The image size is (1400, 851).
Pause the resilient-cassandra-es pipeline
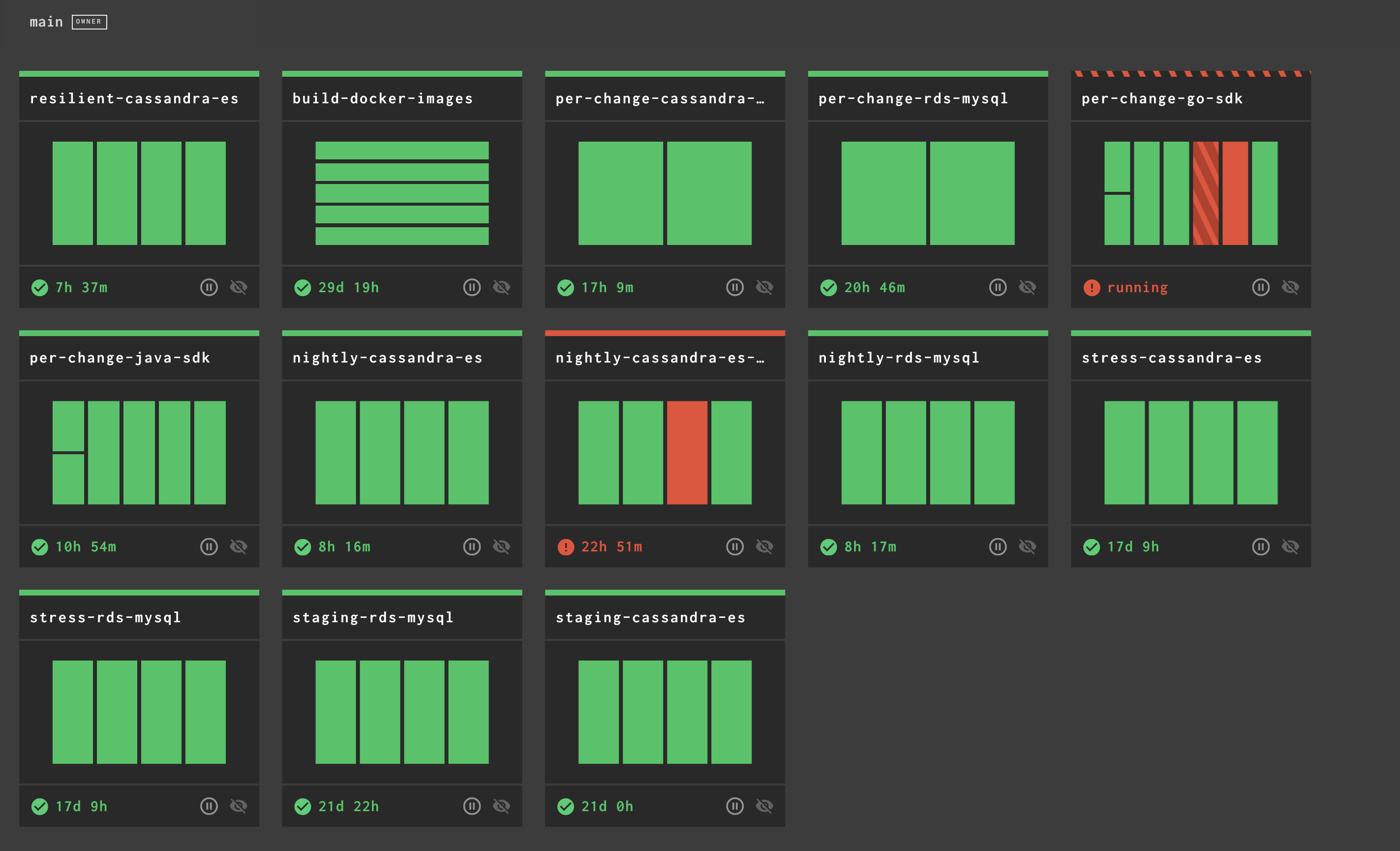[x=209, y=287]
